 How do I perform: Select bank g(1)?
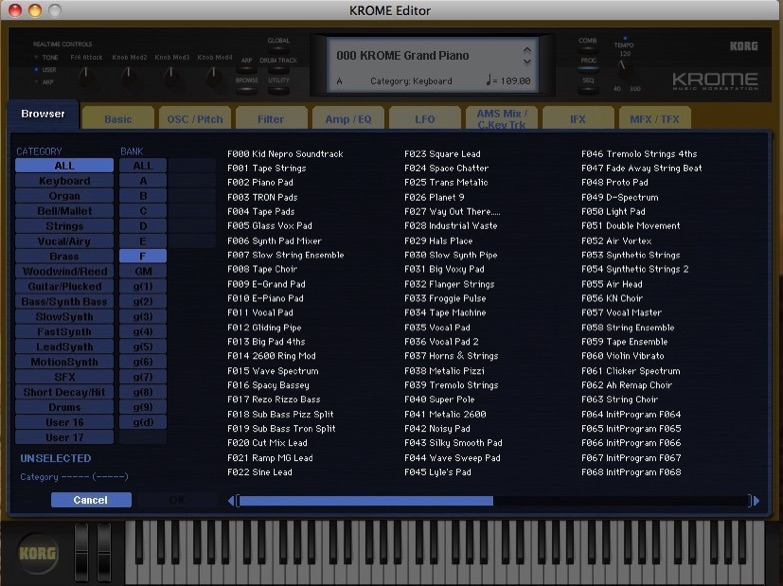coord(143,286)
